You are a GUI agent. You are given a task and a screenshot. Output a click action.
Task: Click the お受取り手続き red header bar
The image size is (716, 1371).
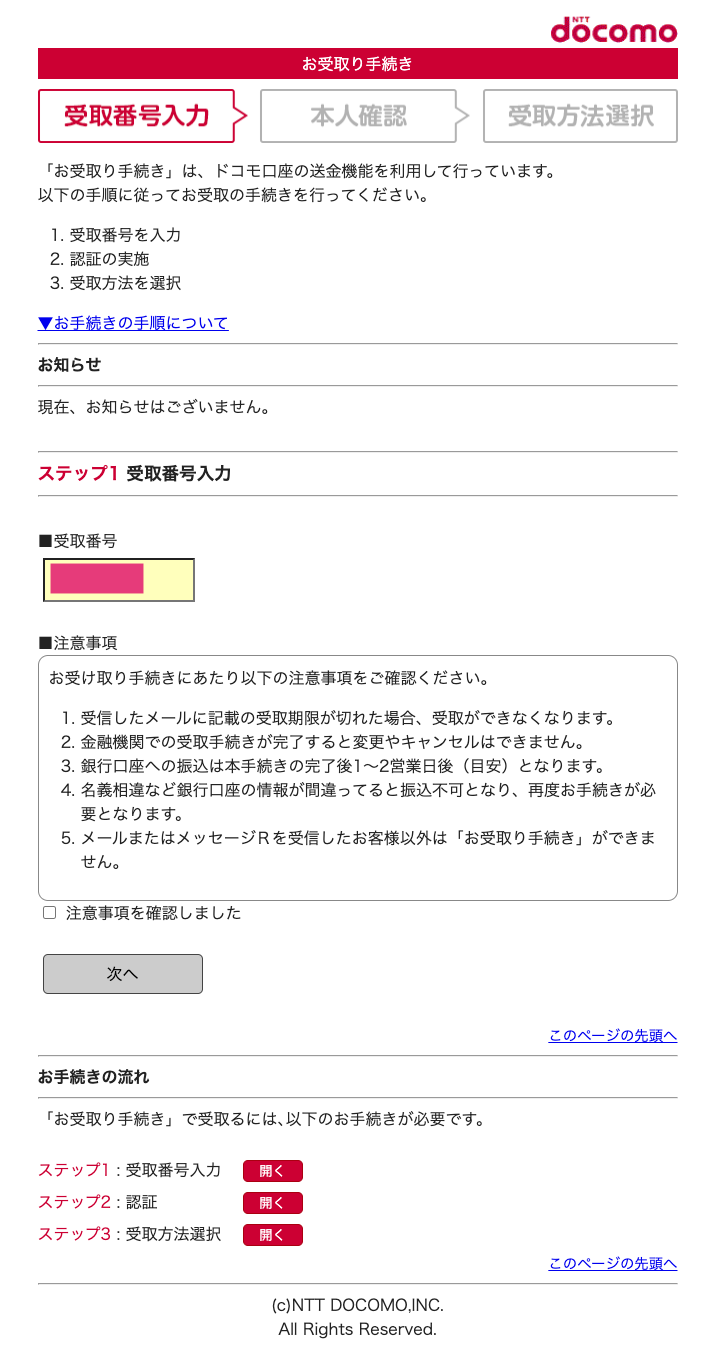click(358, 64)
